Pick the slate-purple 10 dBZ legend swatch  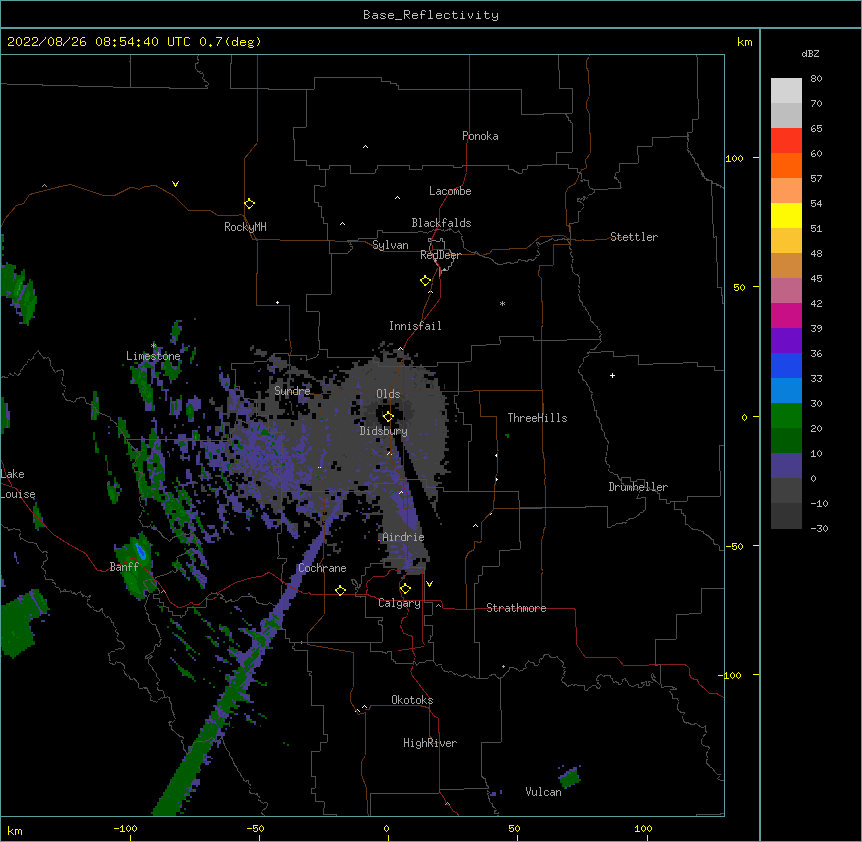point(786,466)
